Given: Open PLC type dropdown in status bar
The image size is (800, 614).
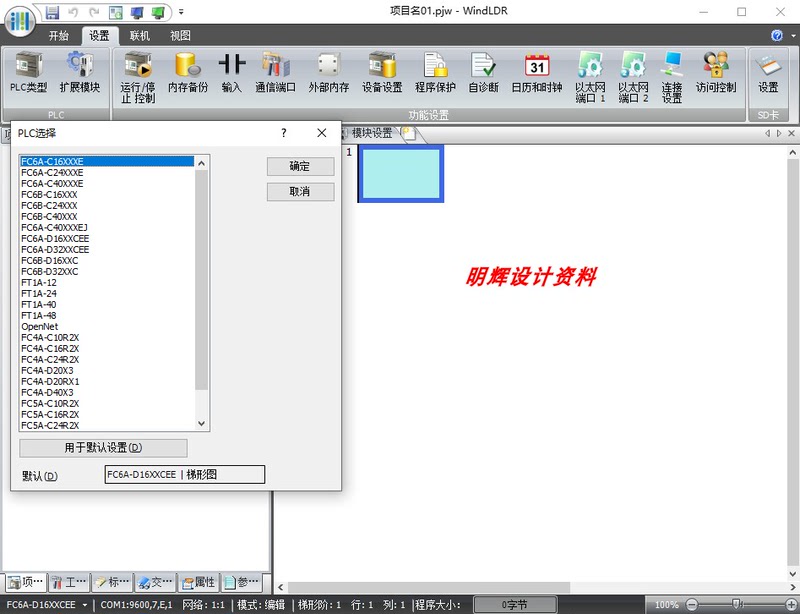Looking at the screenshot, I should click(85, 605).
